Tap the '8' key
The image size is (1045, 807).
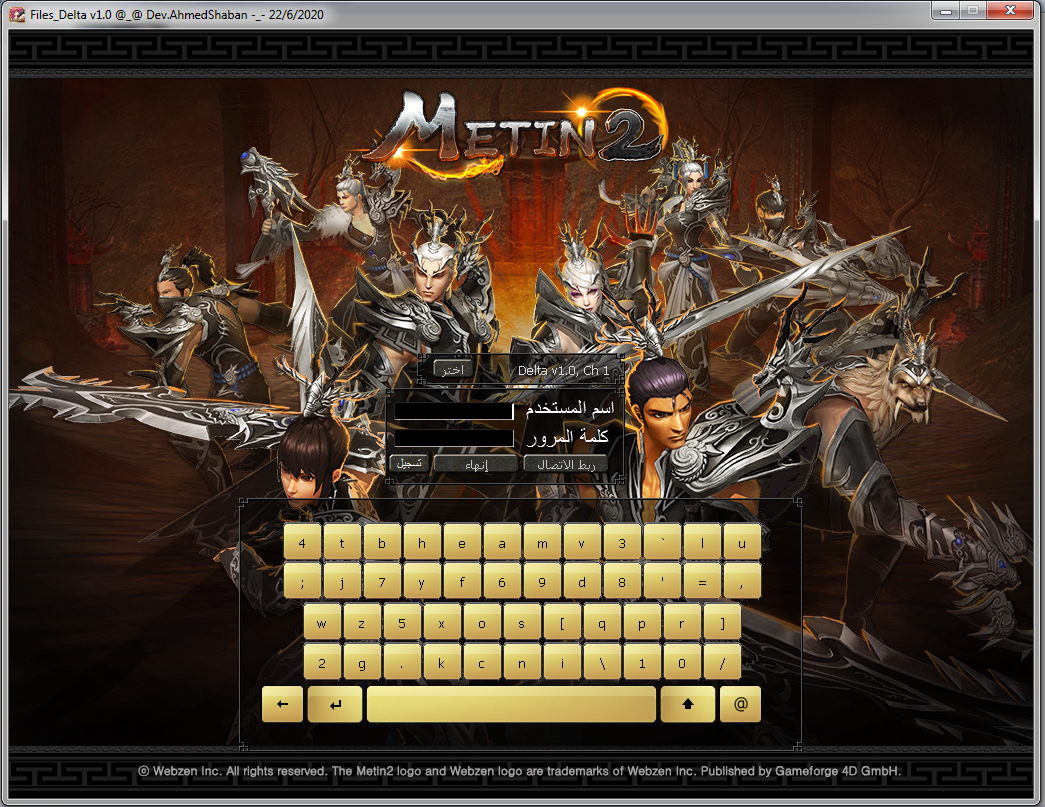click(622, 582)
